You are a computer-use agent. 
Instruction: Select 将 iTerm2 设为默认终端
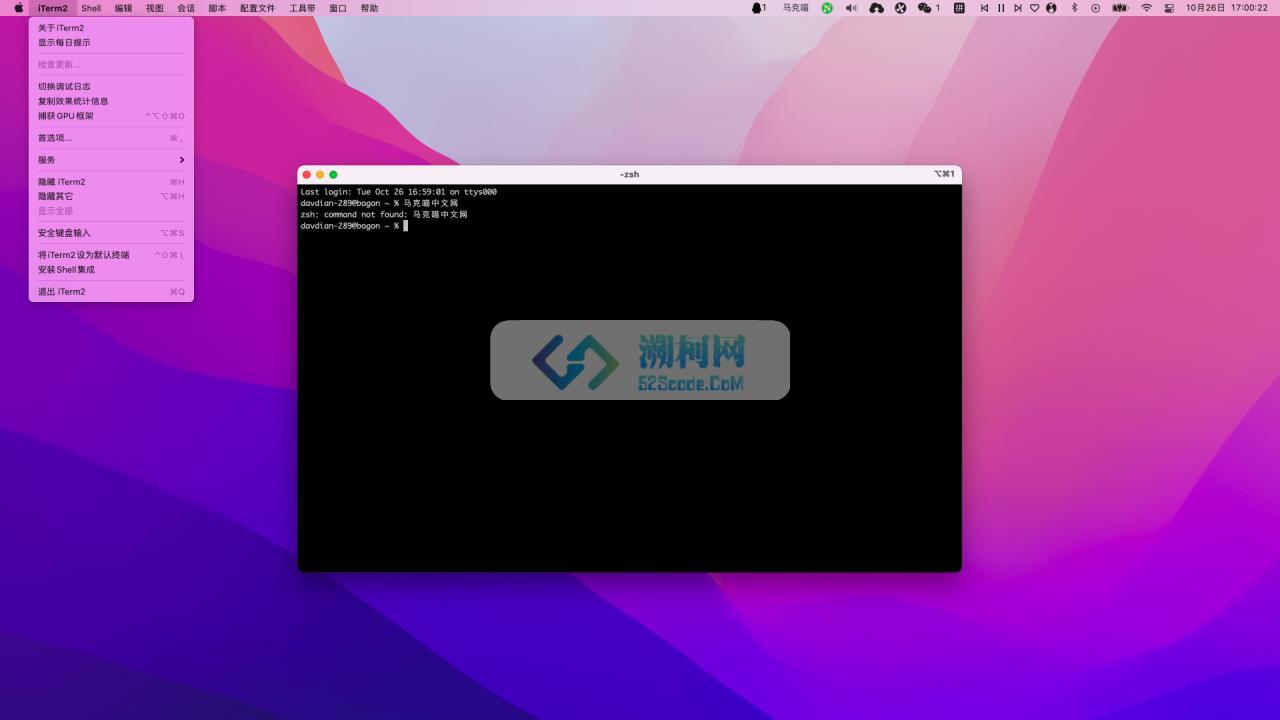111,255
